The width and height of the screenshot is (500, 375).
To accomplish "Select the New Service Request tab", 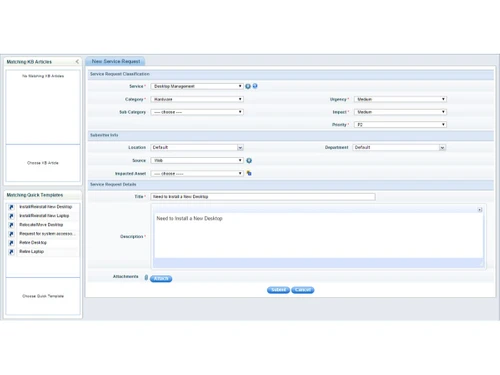I will pyautogui.click(x=115, y=61).
